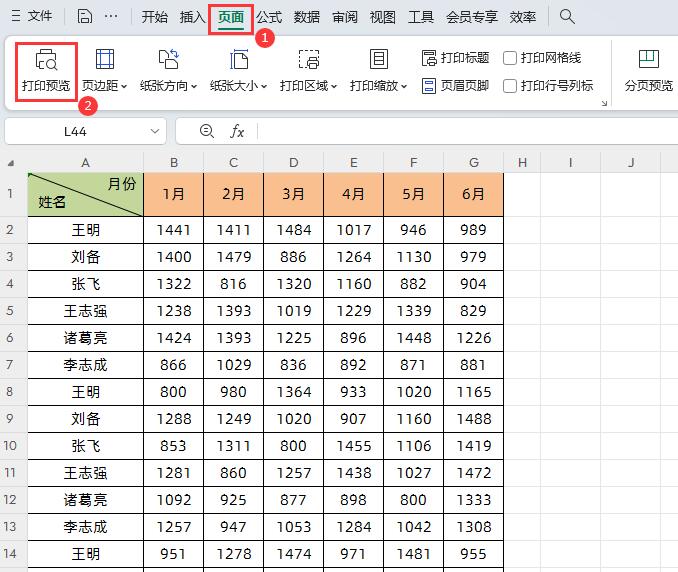
Task: Click the orange 1月 header cell
Action: (173, 195)
